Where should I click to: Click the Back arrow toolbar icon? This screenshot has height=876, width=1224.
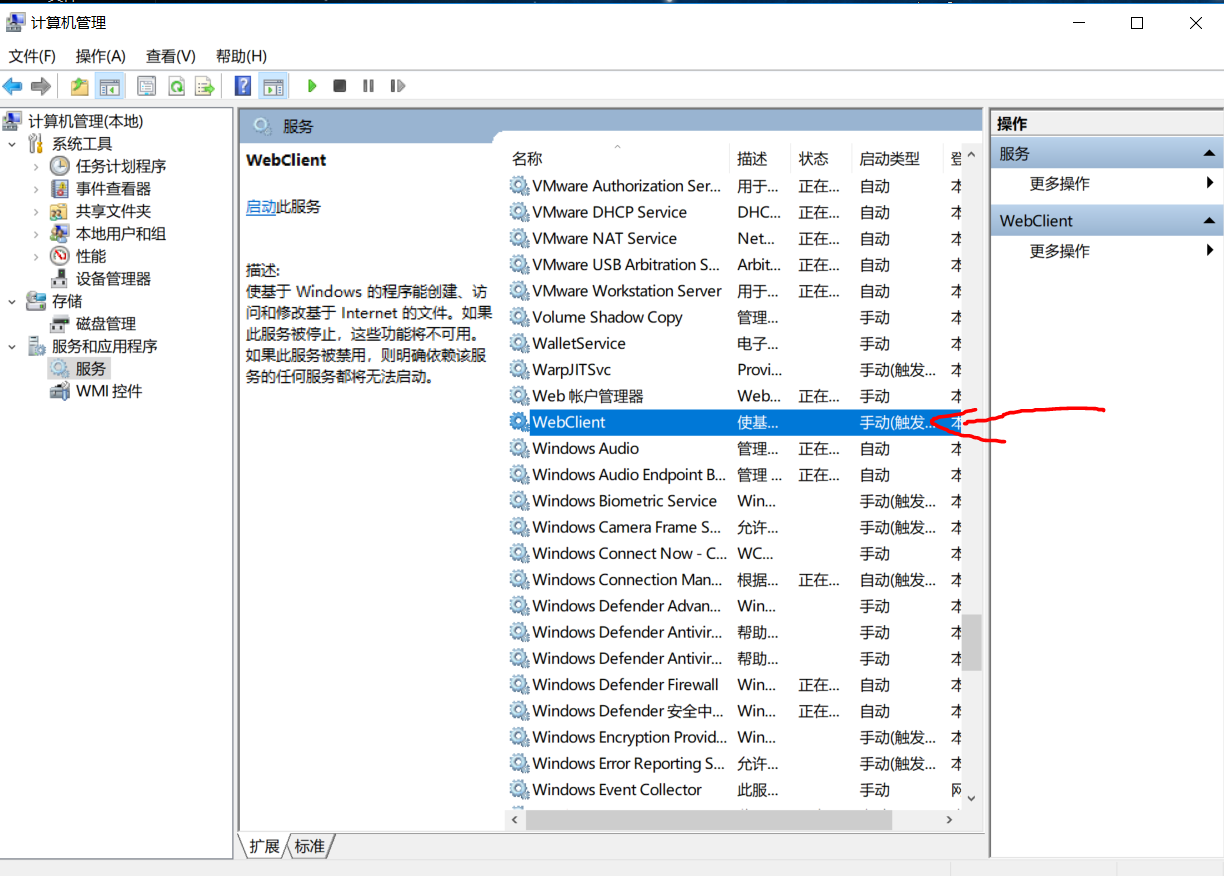click(13, 87)
